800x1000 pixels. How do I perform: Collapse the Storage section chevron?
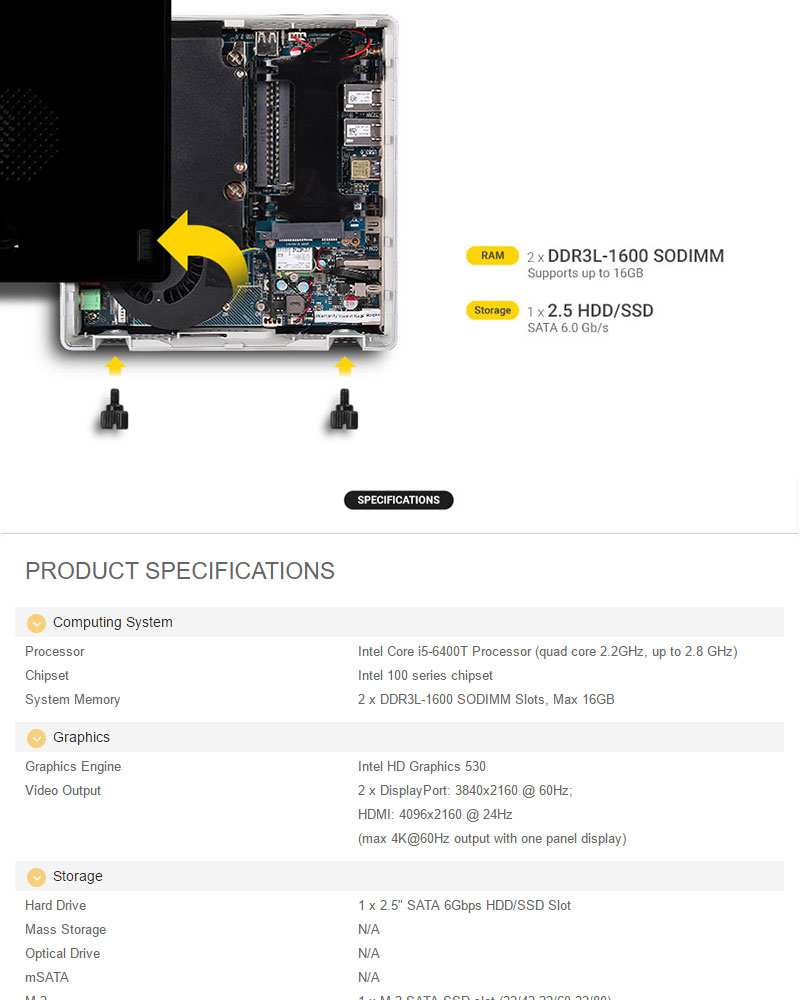(x=36, y=877)
